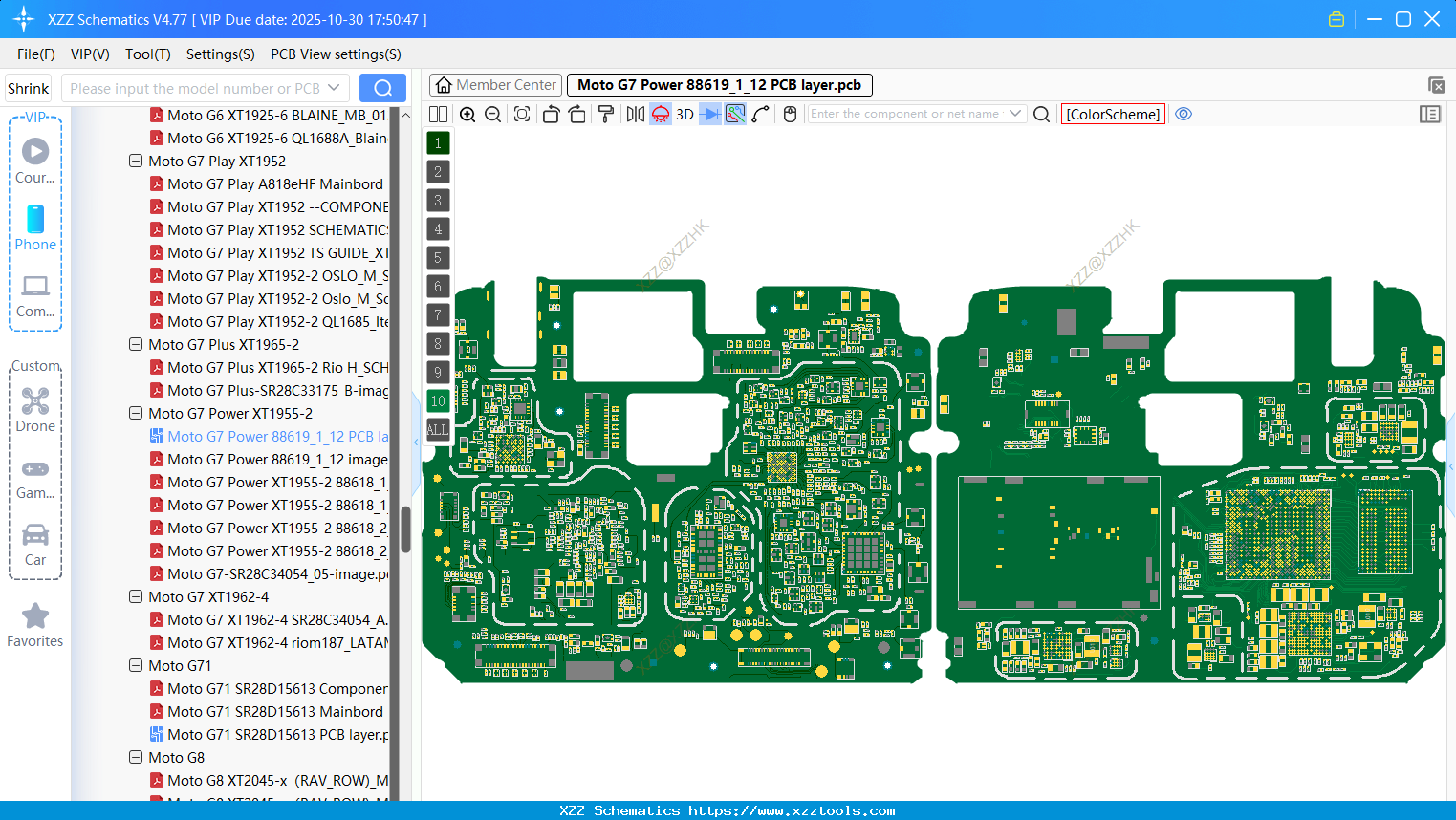Screen dimensions: 1456x820
Task: Select PCB layer 5 from the layer list
Action: (438, 257)
